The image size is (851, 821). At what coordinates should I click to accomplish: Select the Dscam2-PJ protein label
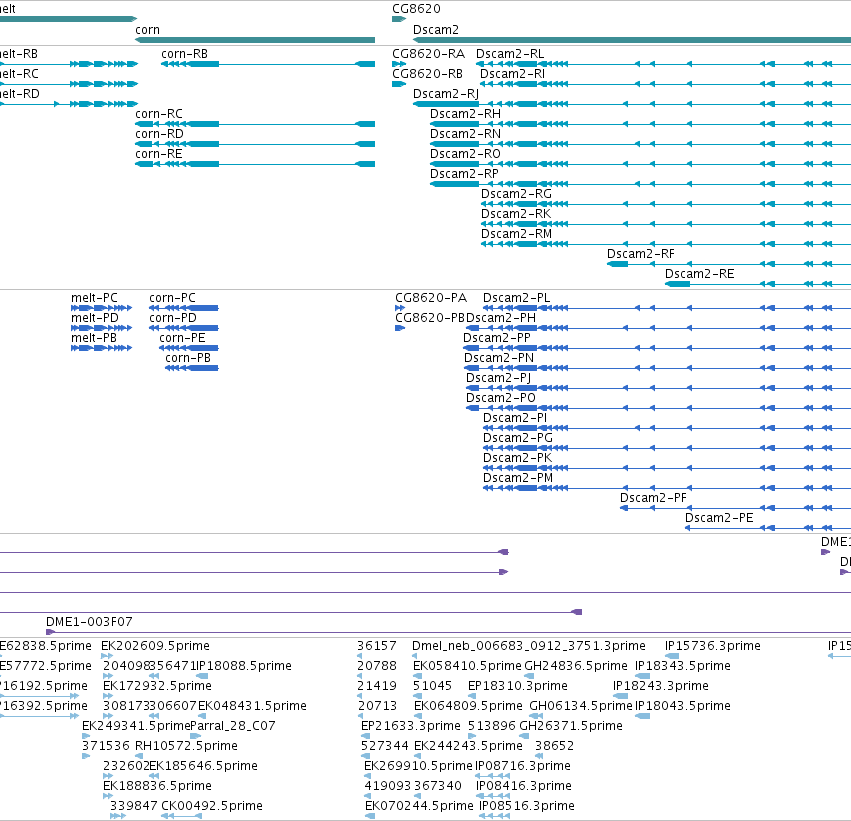(499, 378)
